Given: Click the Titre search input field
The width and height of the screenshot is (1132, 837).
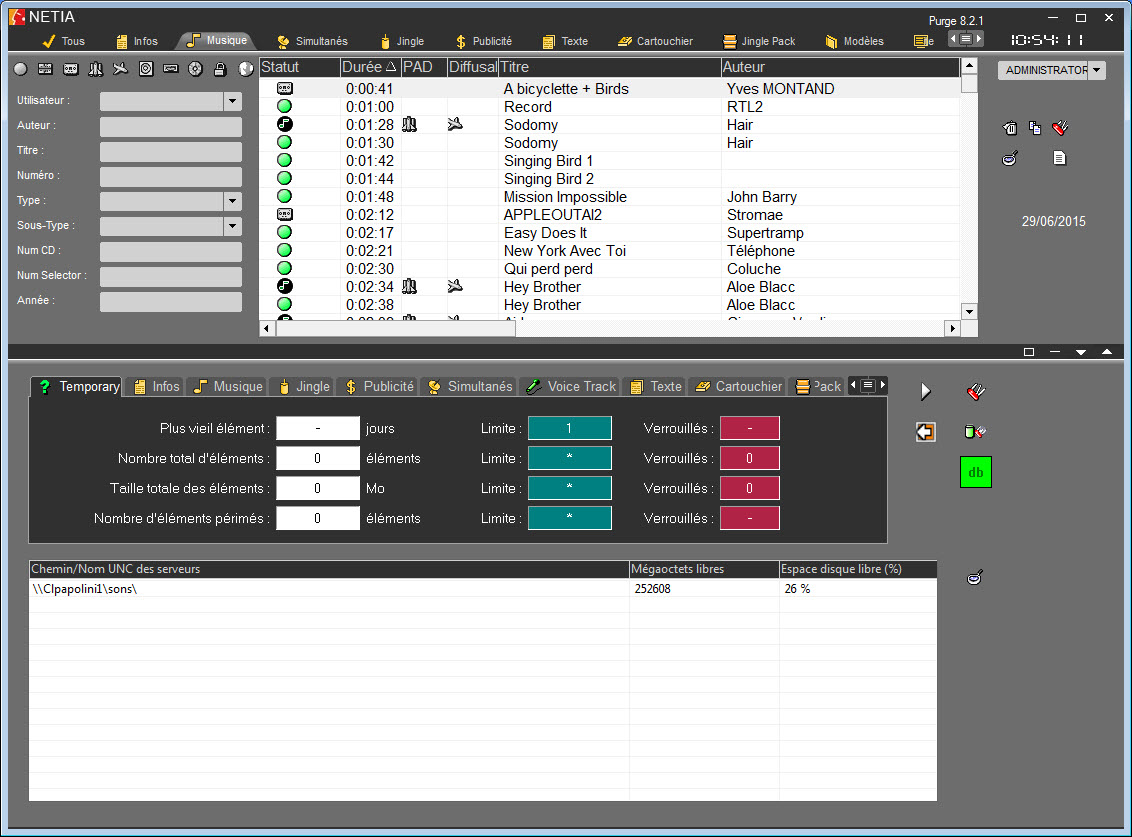Looking at the screenshot, I should 171,151.
